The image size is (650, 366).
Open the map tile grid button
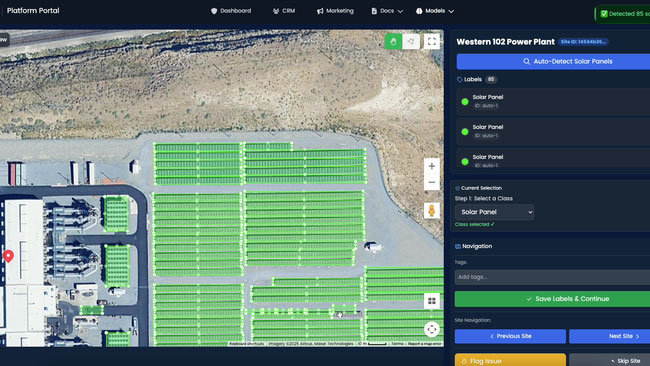coord(432,301)
